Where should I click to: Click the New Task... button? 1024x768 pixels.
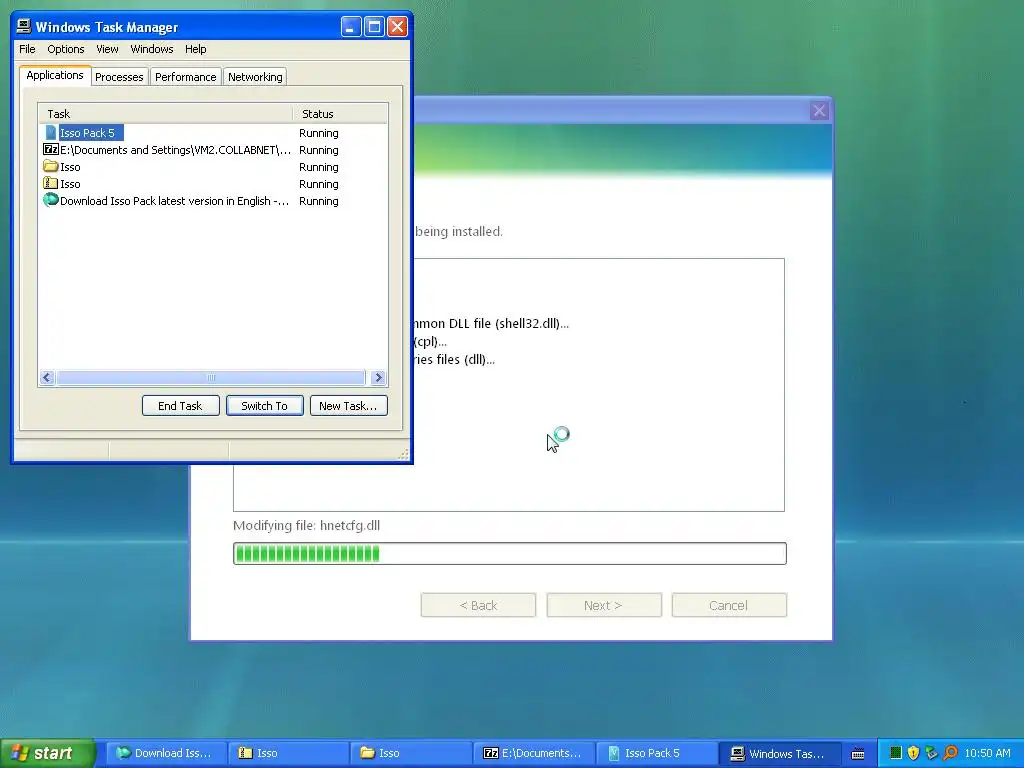[348, 406]
